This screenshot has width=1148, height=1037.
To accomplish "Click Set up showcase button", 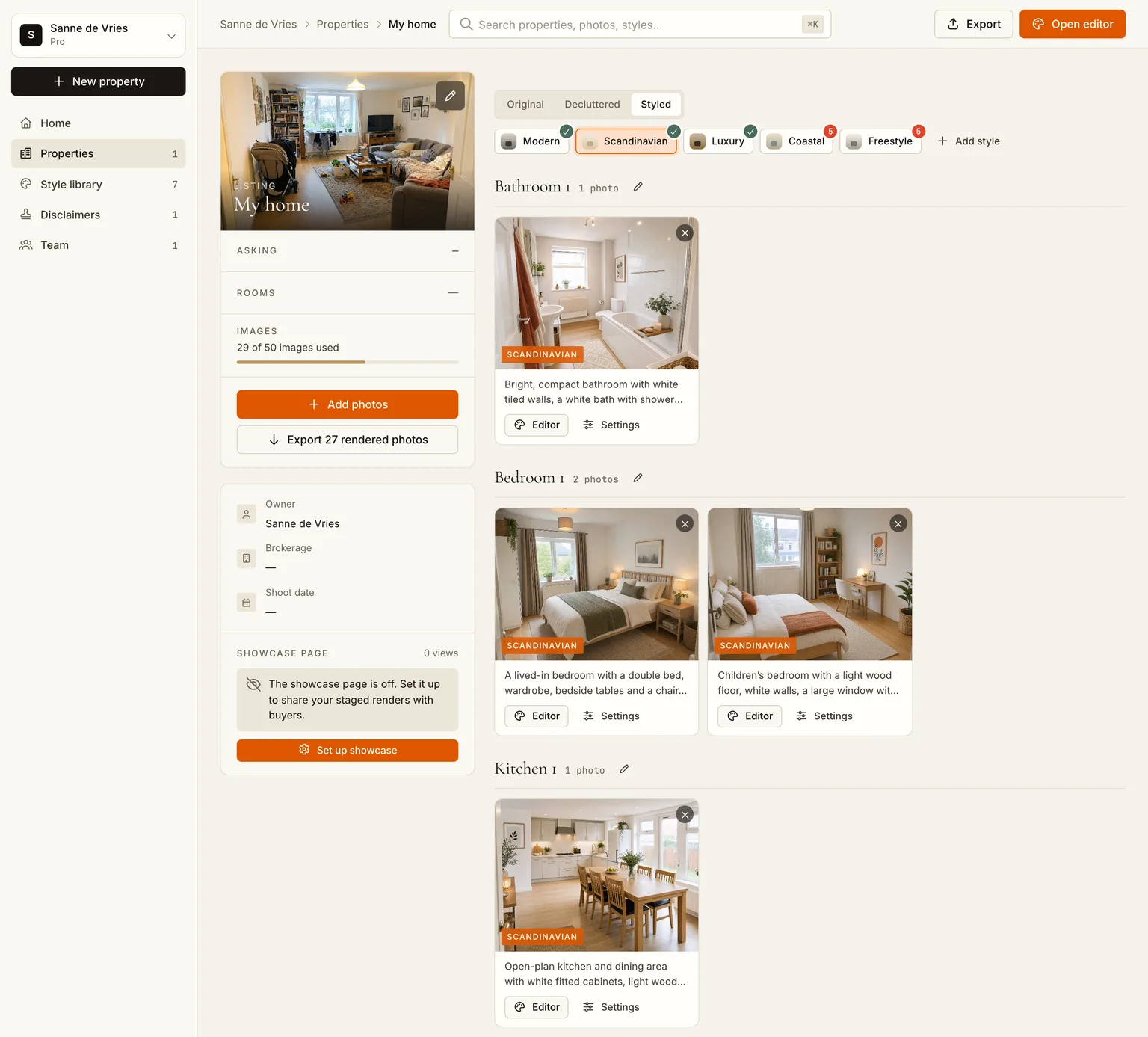I will click(348, 751).
